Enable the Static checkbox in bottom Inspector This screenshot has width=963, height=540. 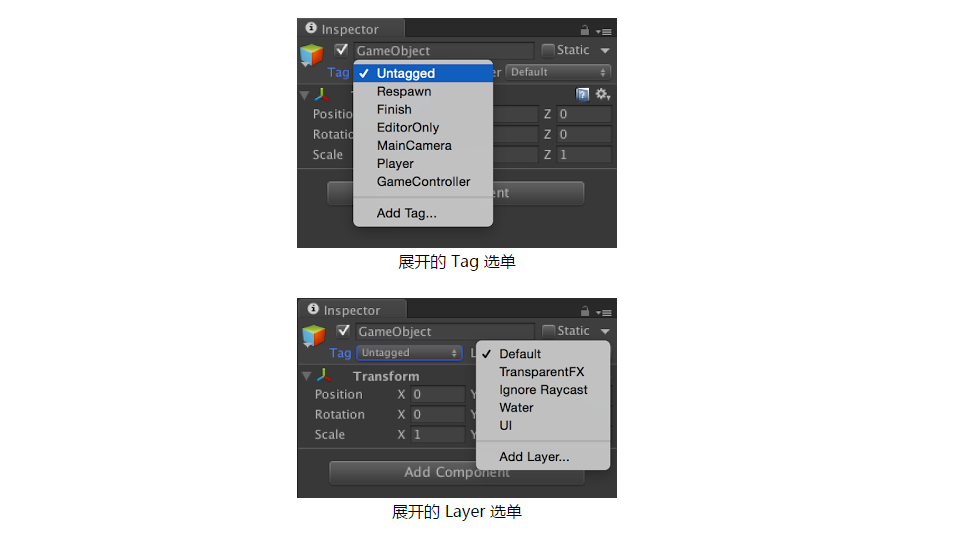[x=548, y=331]
